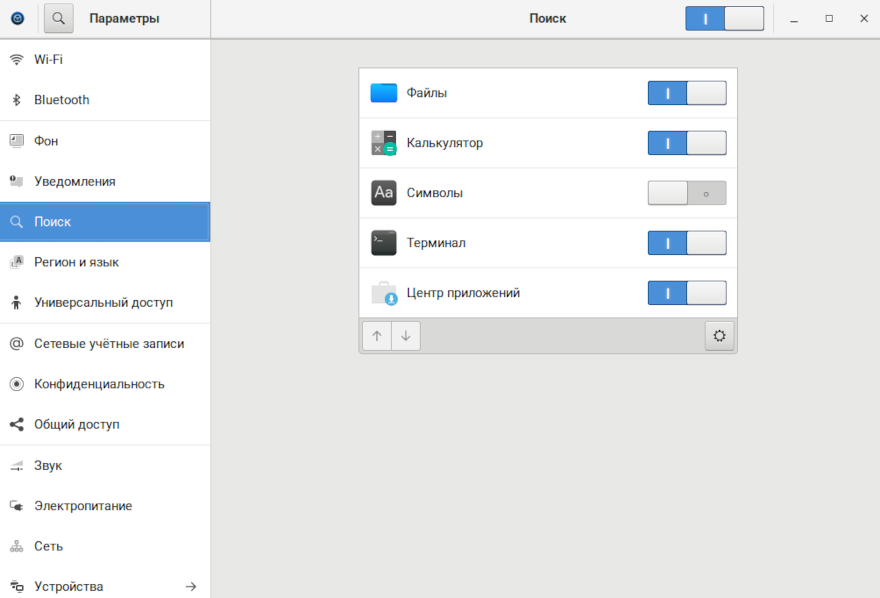The image size is (880, 598).
Task: Click the Software Center bag icon
Action: point(384,293)
